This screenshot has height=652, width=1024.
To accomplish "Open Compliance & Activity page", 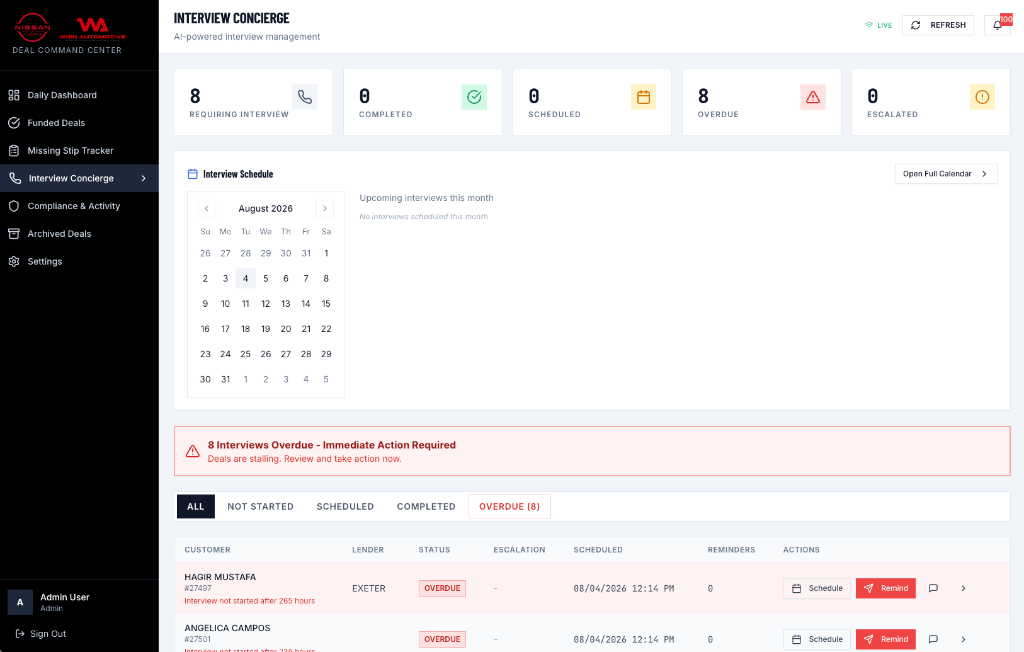I will (x=79, y=206).
